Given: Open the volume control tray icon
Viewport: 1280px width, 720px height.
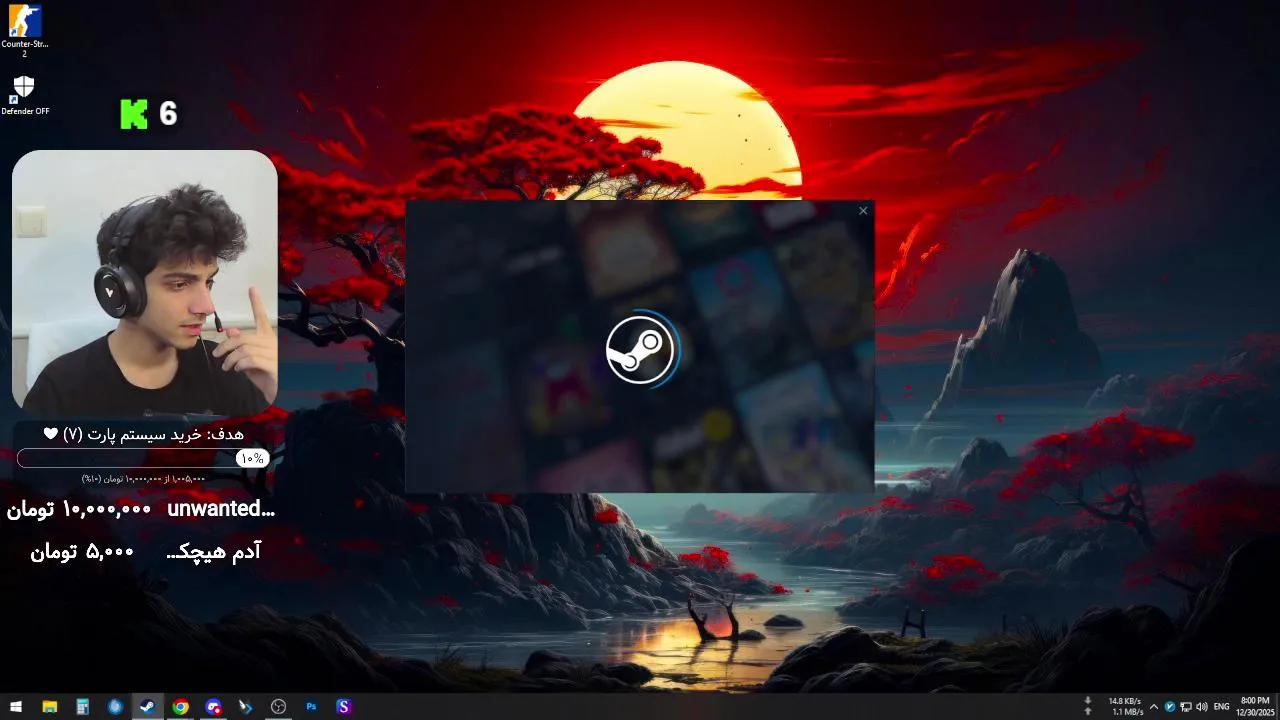Looking at the screenshot, I should 1201,706.
